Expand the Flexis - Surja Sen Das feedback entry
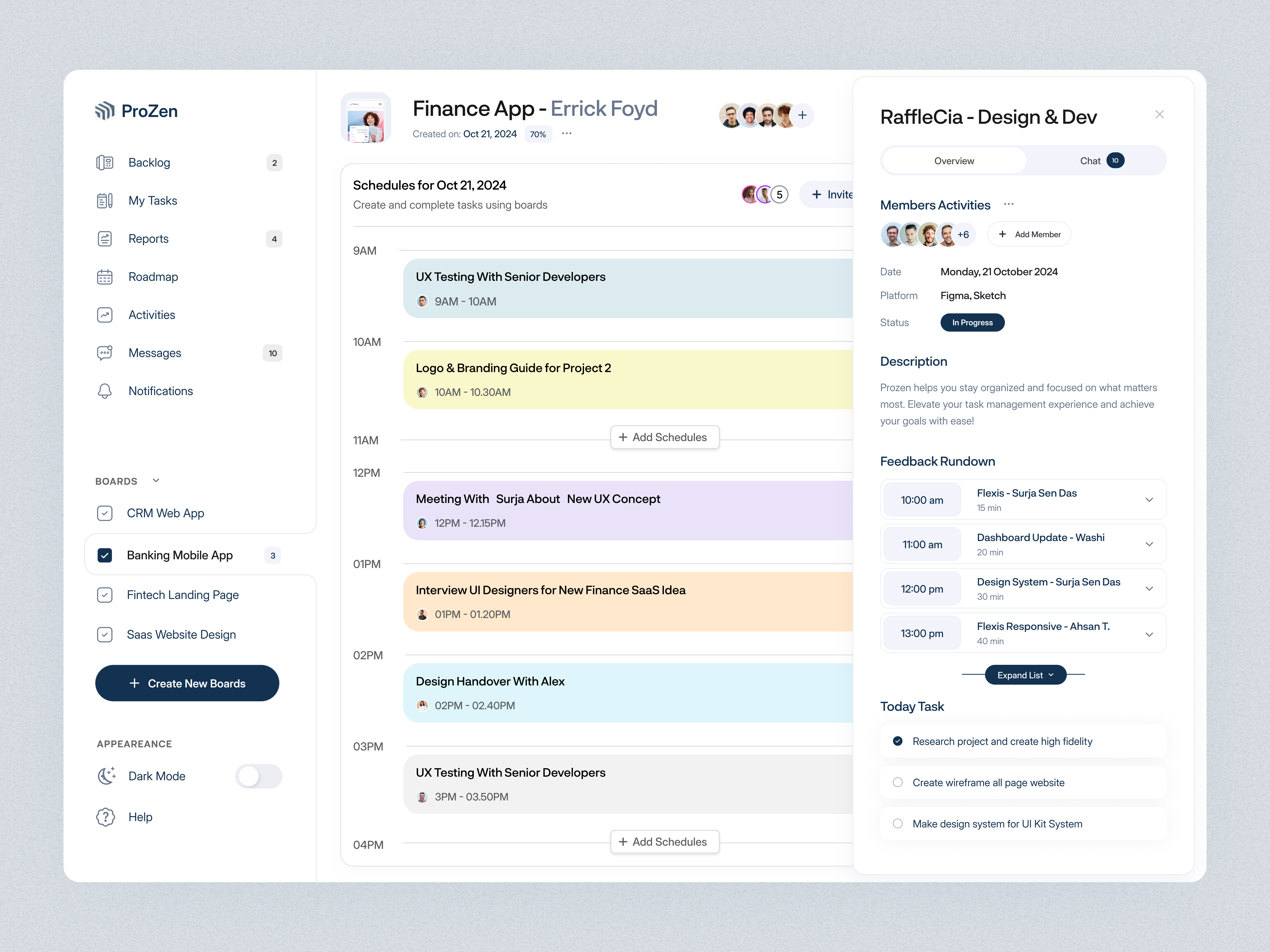Screen dimensions: 1270x952 pyautogui.click(x=1149, y=499)
